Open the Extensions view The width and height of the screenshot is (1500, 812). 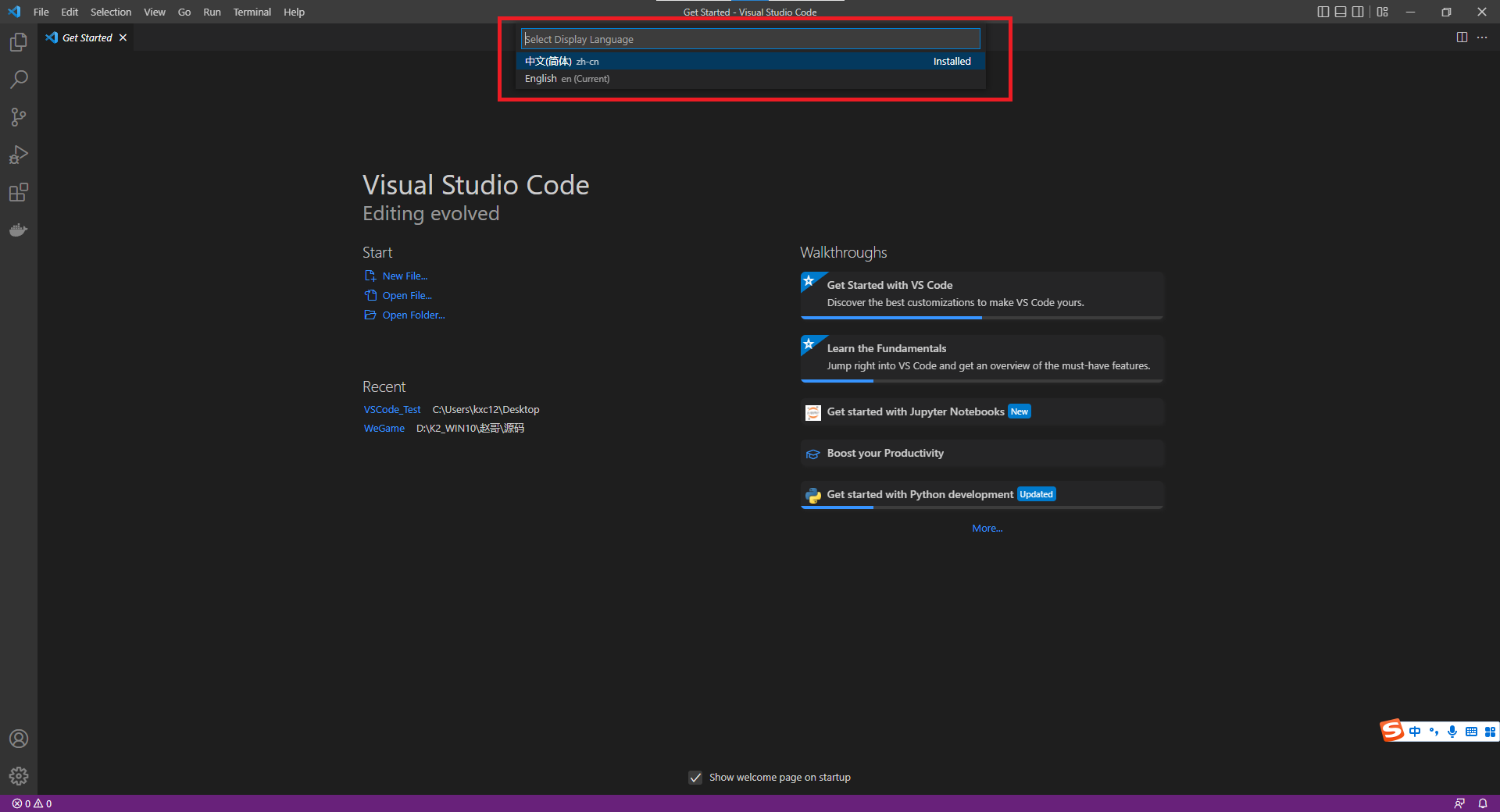click(x=19, y=192)
